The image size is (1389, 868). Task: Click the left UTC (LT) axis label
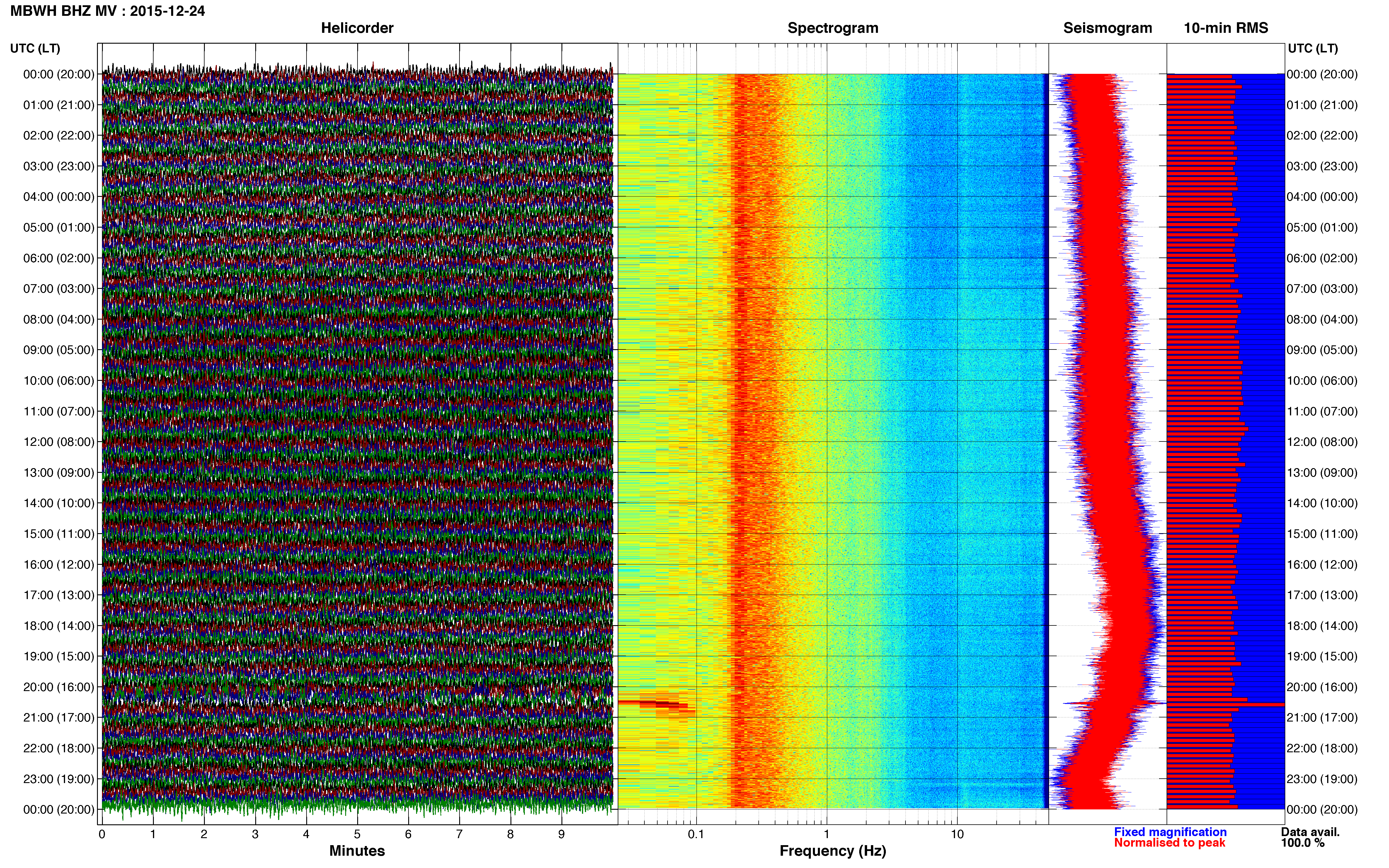click(x=35, y=48)
